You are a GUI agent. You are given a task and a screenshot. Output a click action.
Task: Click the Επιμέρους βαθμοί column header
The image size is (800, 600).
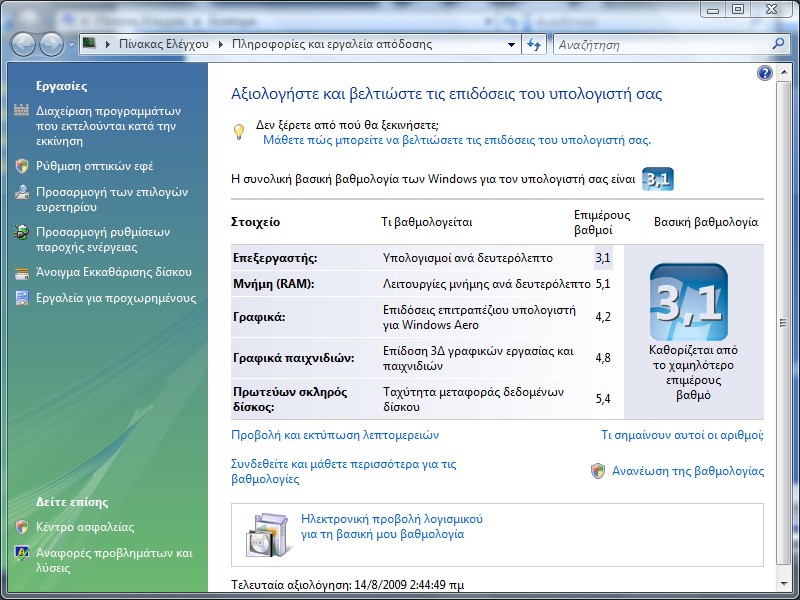602,222
